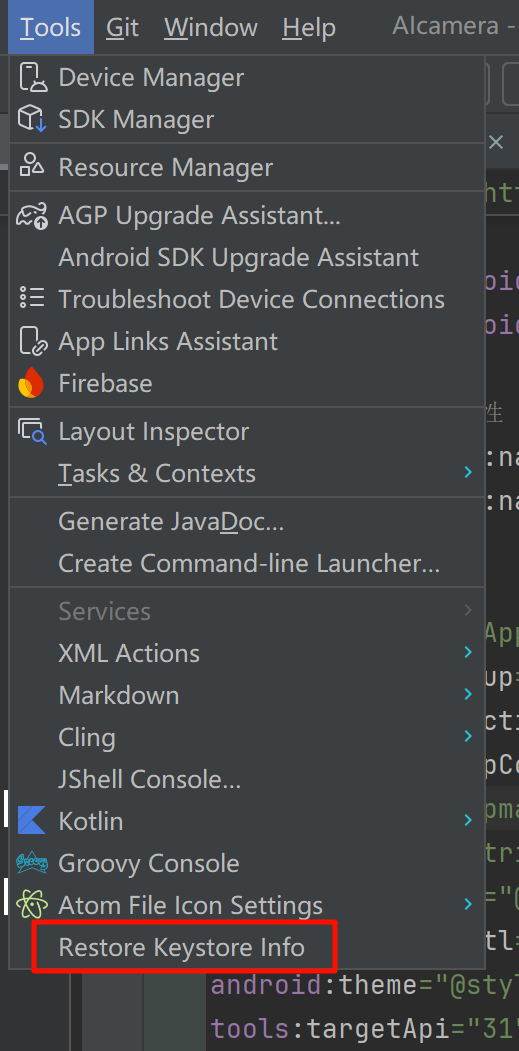This screenshot has height=1051, width=519.
Task: Expand the Tasks & Contexts submenu arrow
Action: (x=468, y=473)
